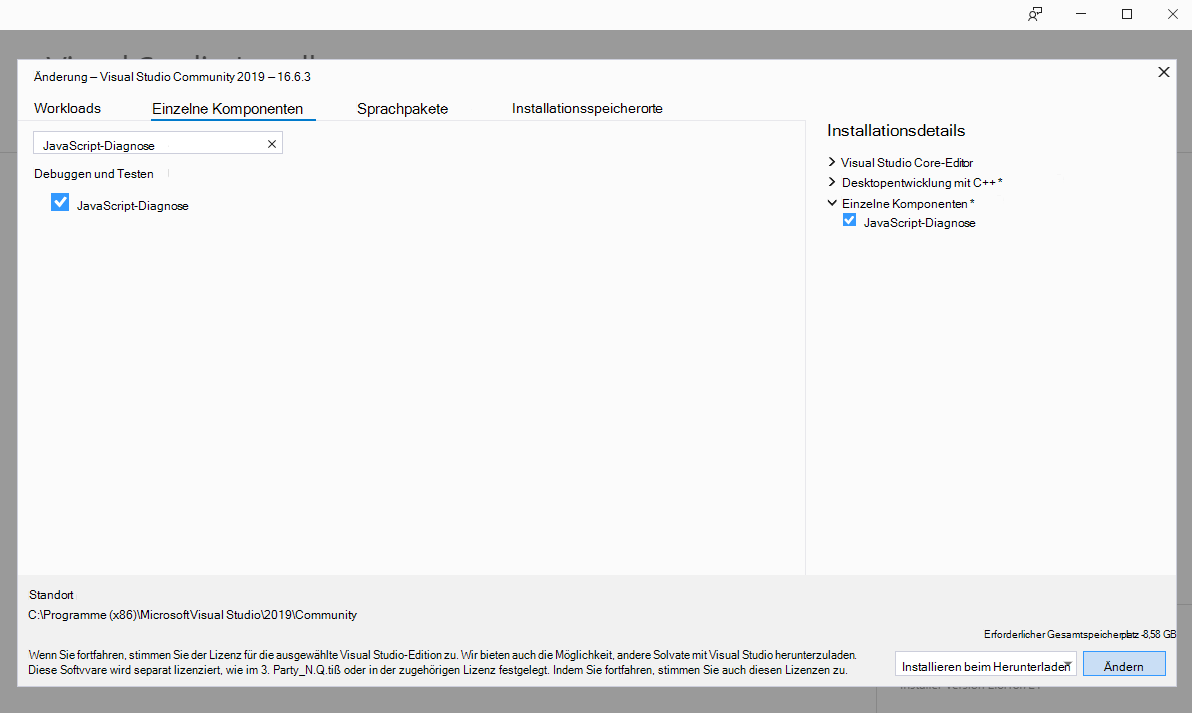Collapse Einzelne Komponenten in Installationsdetails
1192x713 pixels.
click(x=832, y=202)
